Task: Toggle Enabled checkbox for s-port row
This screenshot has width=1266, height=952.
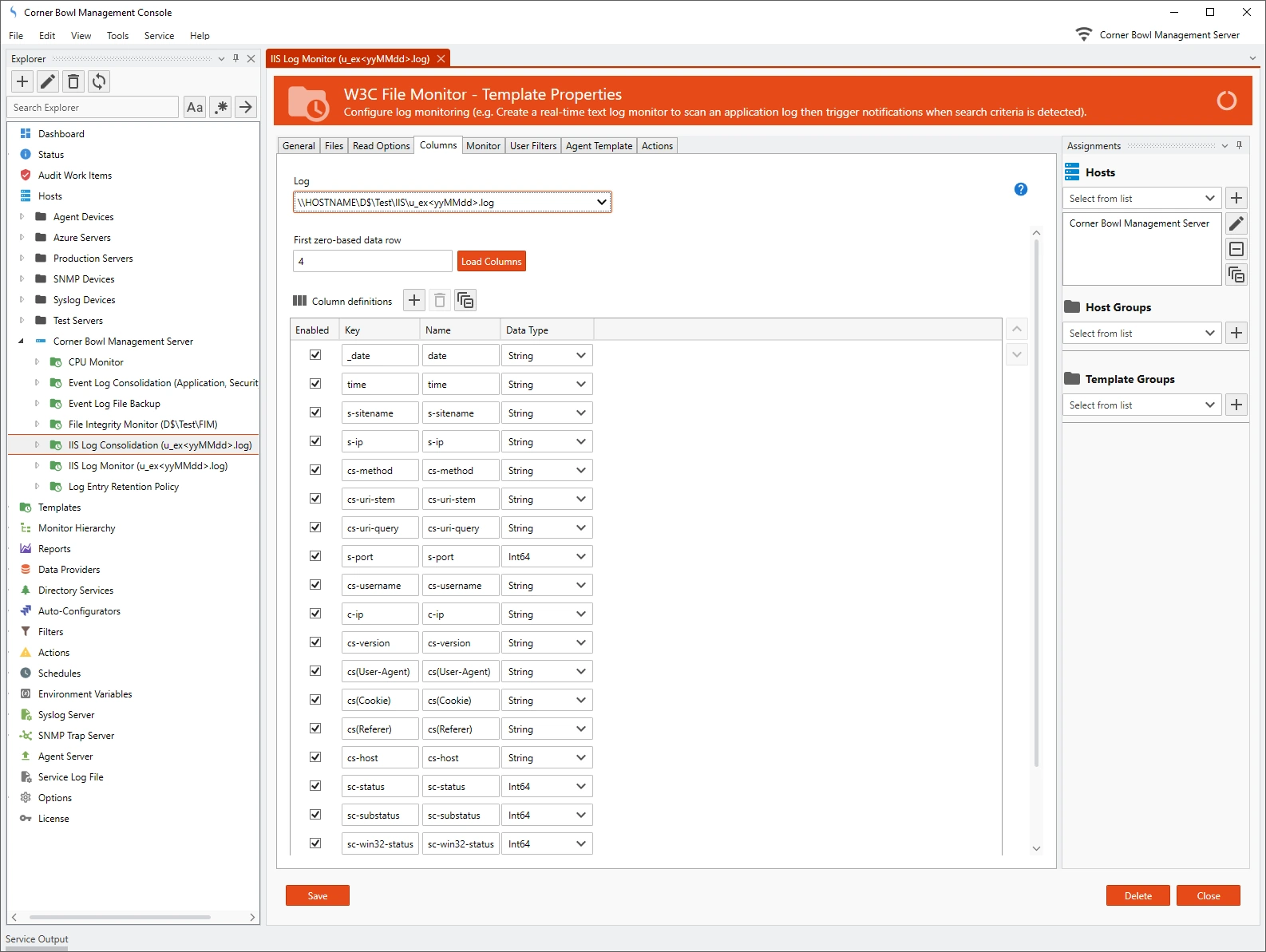Action: 315,556
